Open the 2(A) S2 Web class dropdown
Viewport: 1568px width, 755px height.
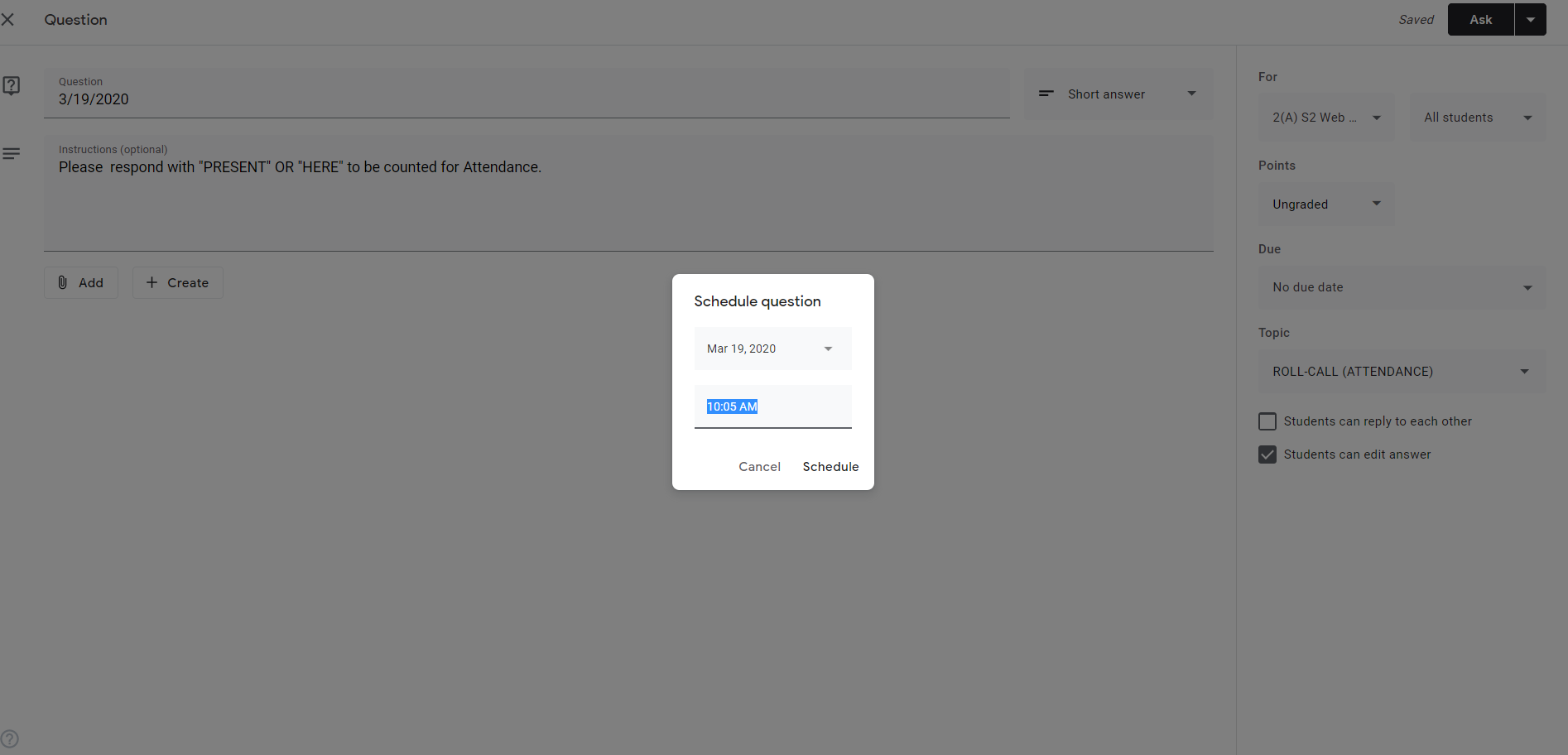pyautogui.click(x=1325, y=118)
